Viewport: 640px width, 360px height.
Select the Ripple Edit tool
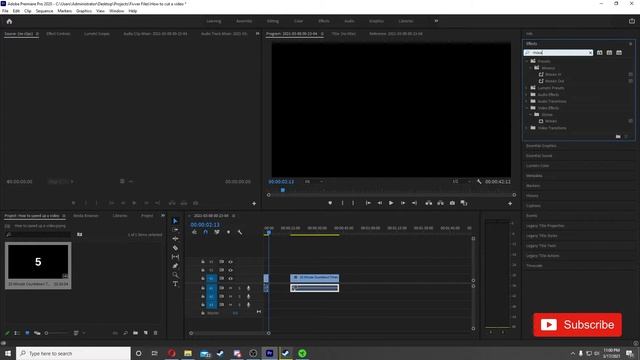176,239
